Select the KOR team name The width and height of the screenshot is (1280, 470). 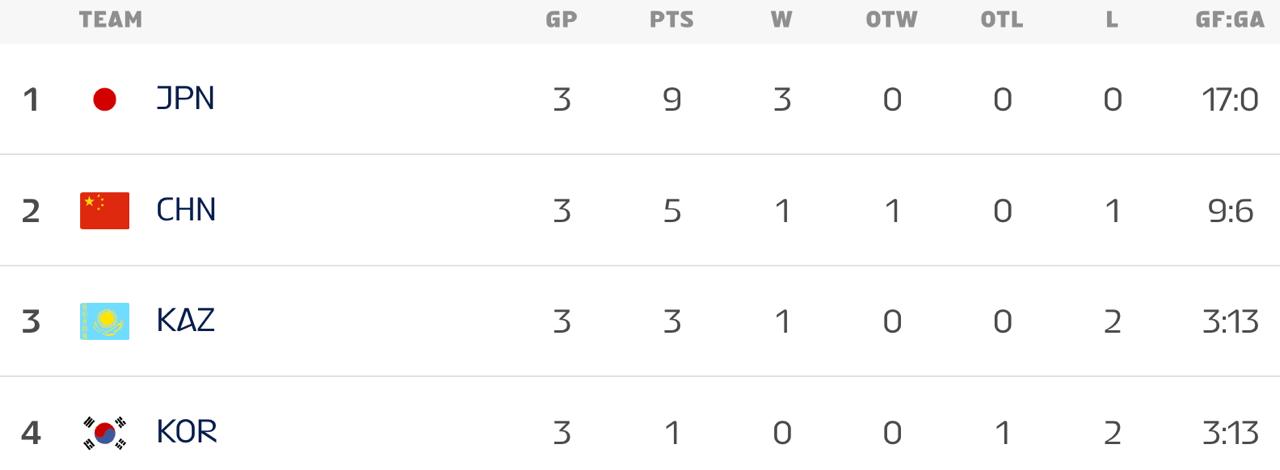click(186, 432)
